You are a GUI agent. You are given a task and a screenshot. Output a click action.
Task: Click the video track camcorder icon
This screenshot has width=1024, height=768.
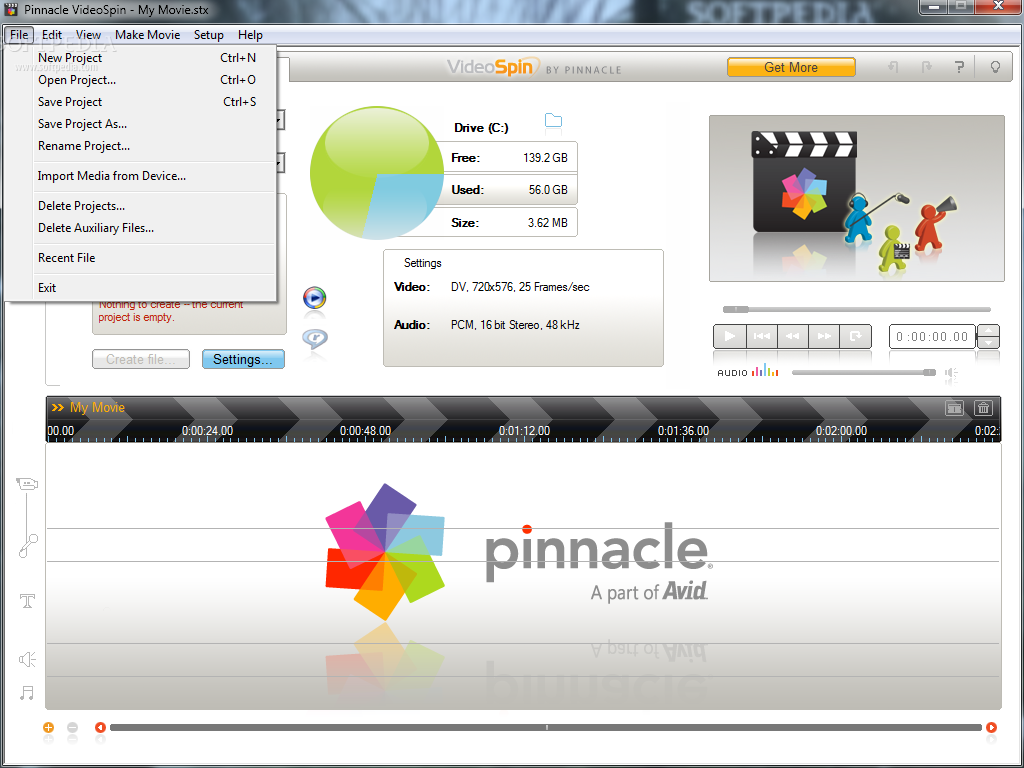pos(27,484)
